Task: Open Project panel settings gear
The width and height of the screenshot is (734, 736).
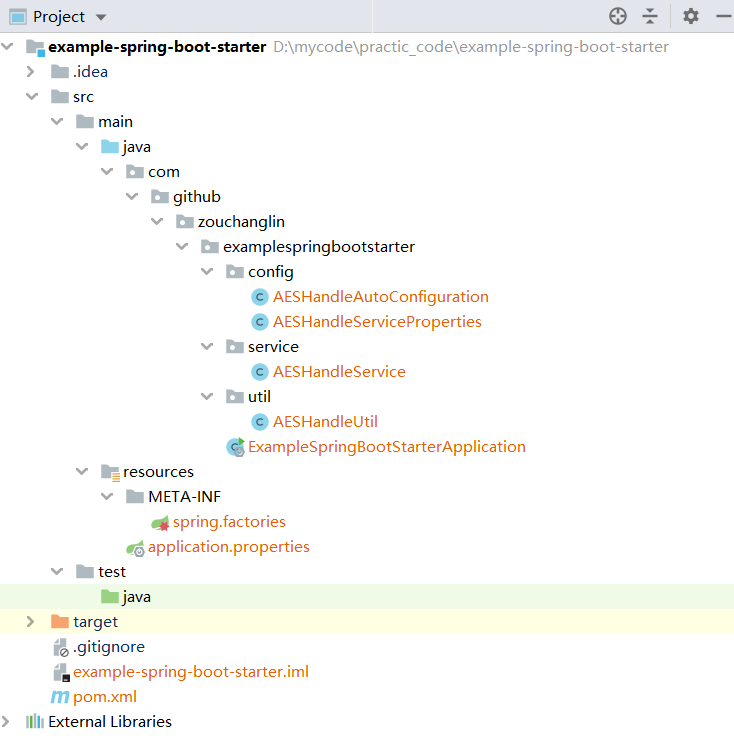Action: [x=691, y=16]
